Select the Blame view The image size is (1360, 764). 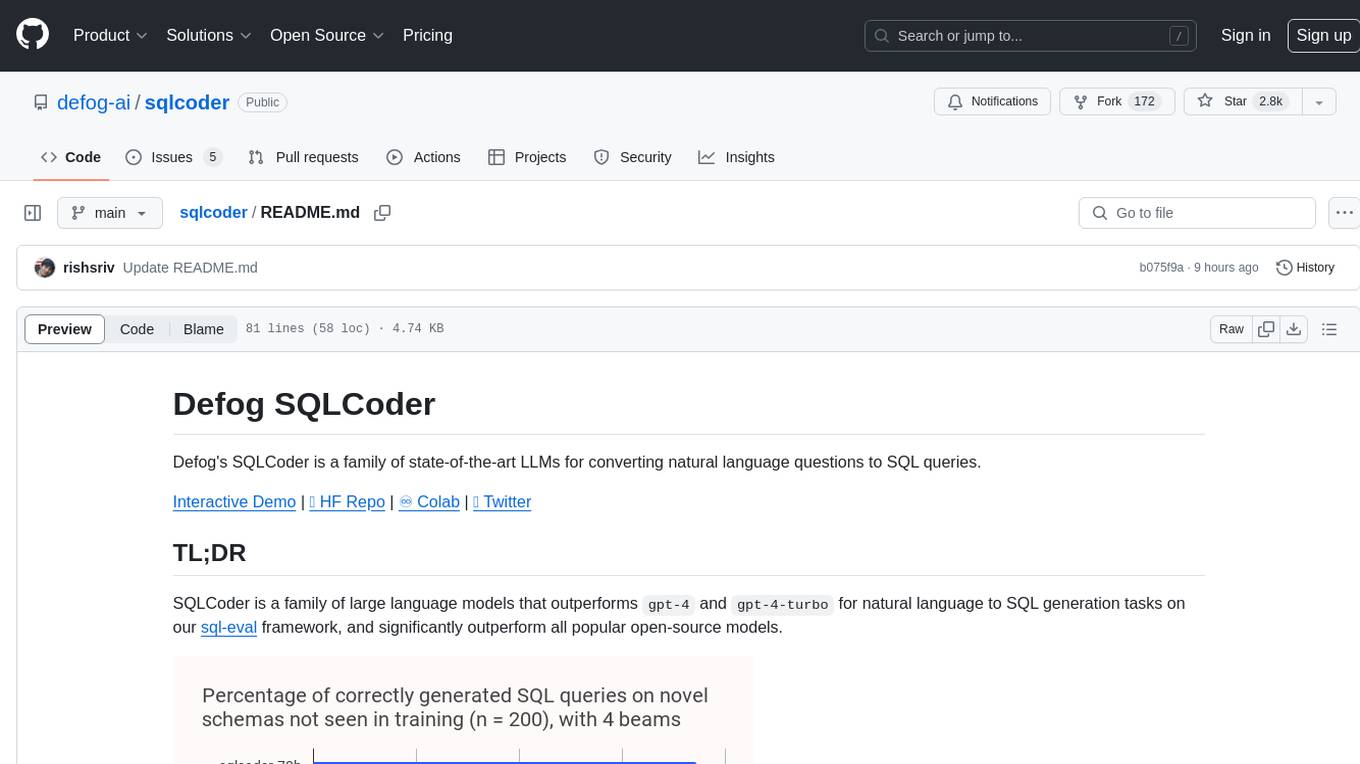(203, 329)
